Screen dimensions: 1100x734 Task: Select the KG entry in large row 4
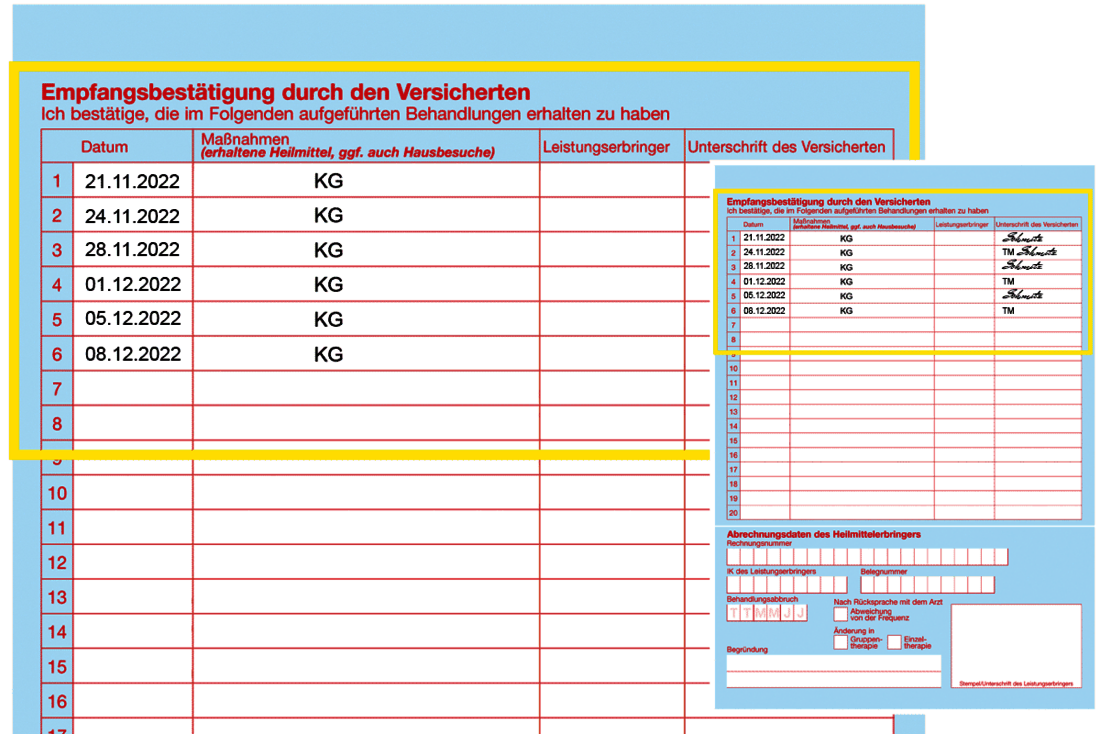click(328, 285)
